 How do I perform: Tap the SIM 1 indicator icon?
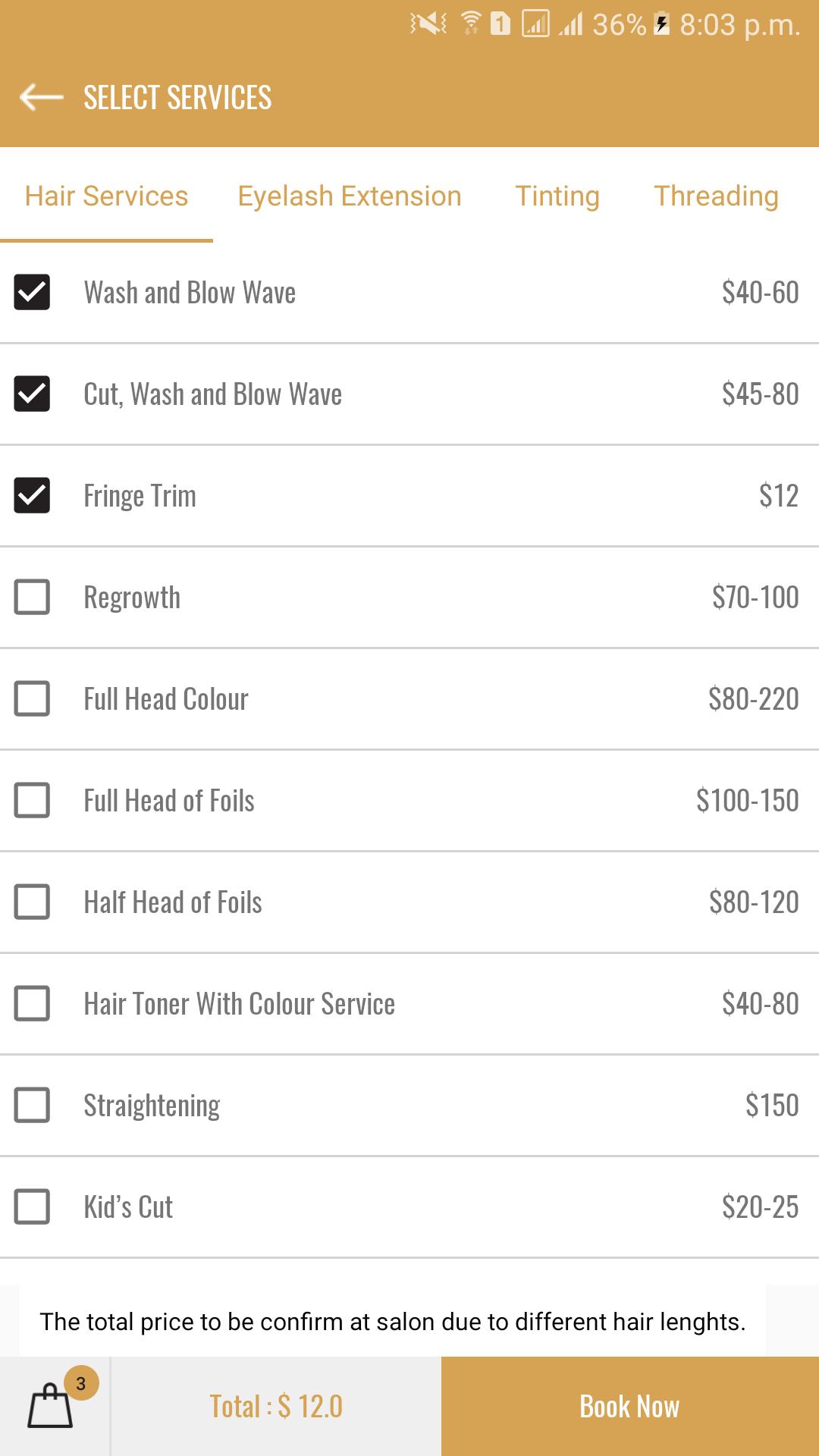pos(500,24)
